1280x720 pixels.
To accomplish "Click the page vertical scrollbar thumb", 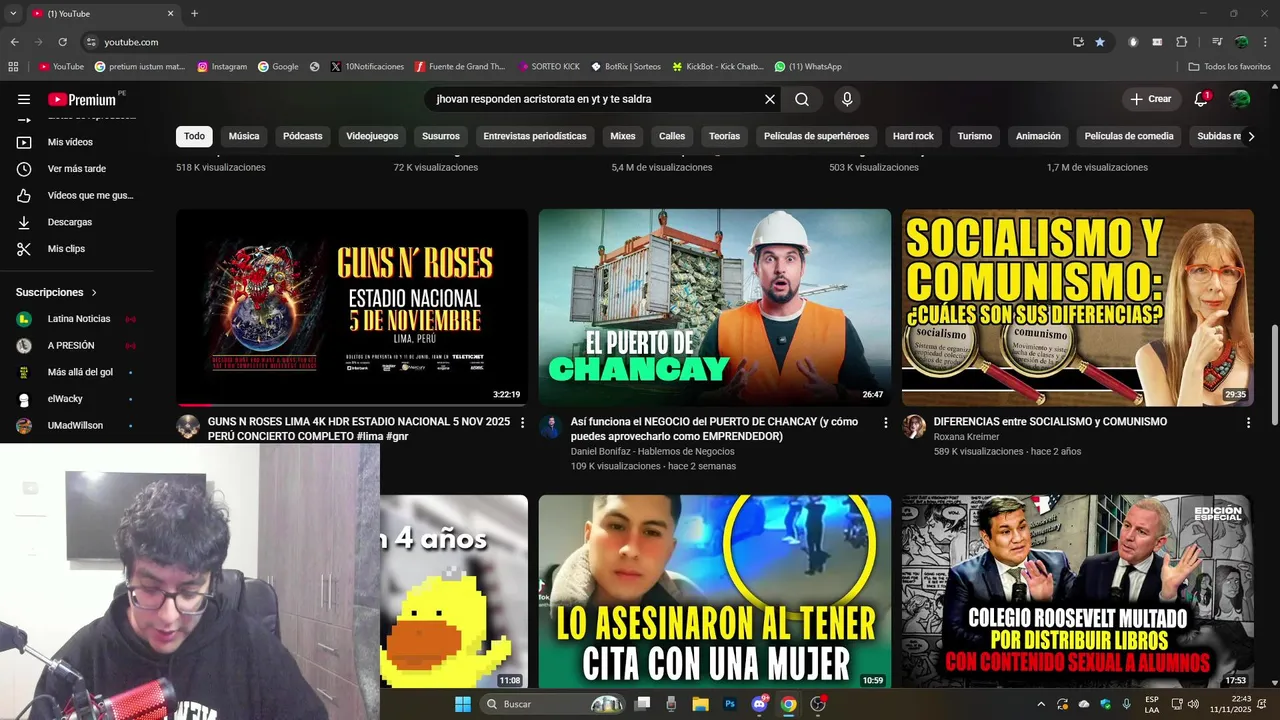I will pyautogui.click(x=1274, y=375).
